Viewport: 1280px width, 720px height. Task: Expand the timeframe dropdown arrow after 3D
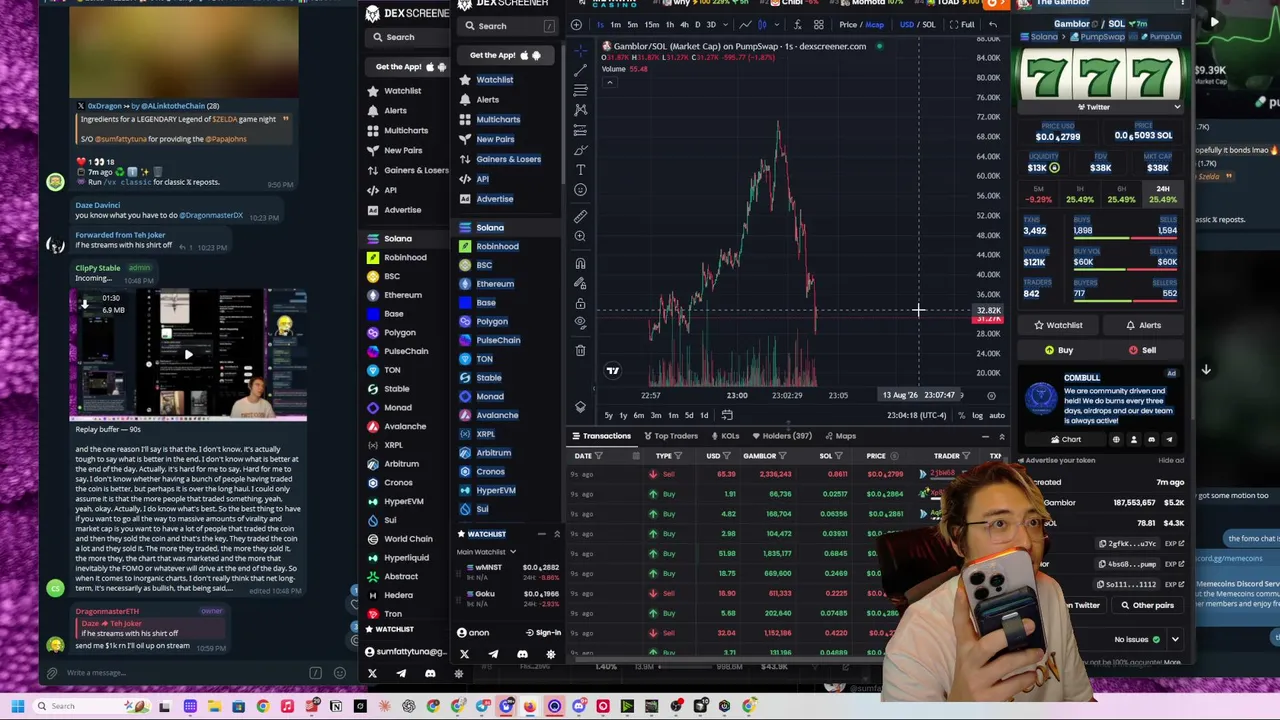tap(725, 25)
